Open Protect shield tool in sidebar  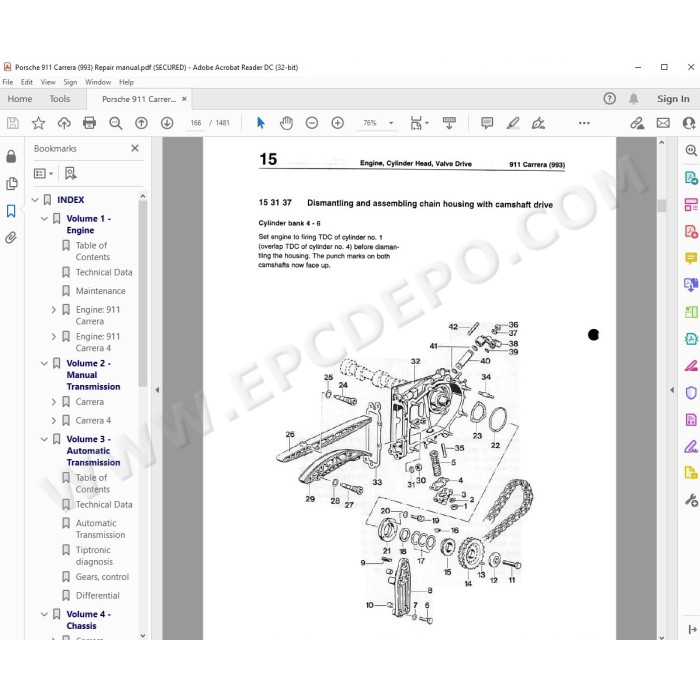(691, 393)
